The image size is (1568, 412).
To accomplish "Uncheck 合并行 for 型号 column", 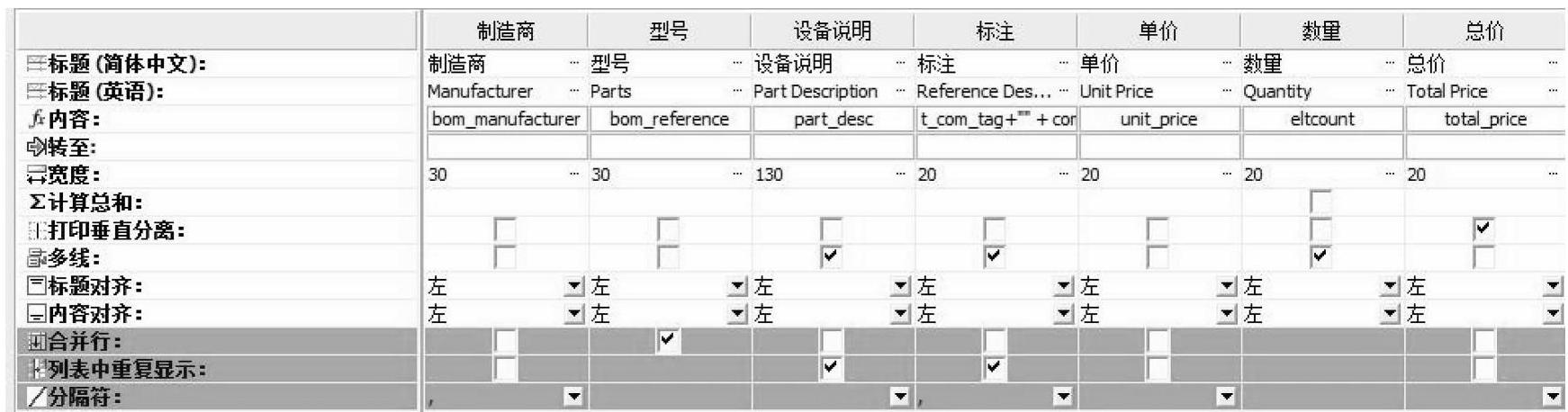I will pyautogui.click(x=667, y=341).
